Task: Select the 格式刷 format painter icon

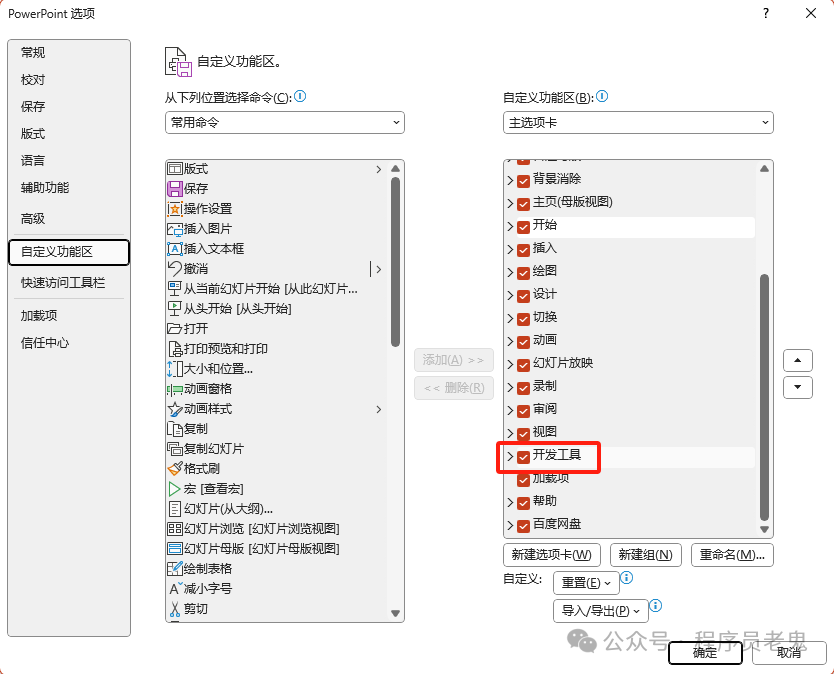Action: [x=175, y=469]
